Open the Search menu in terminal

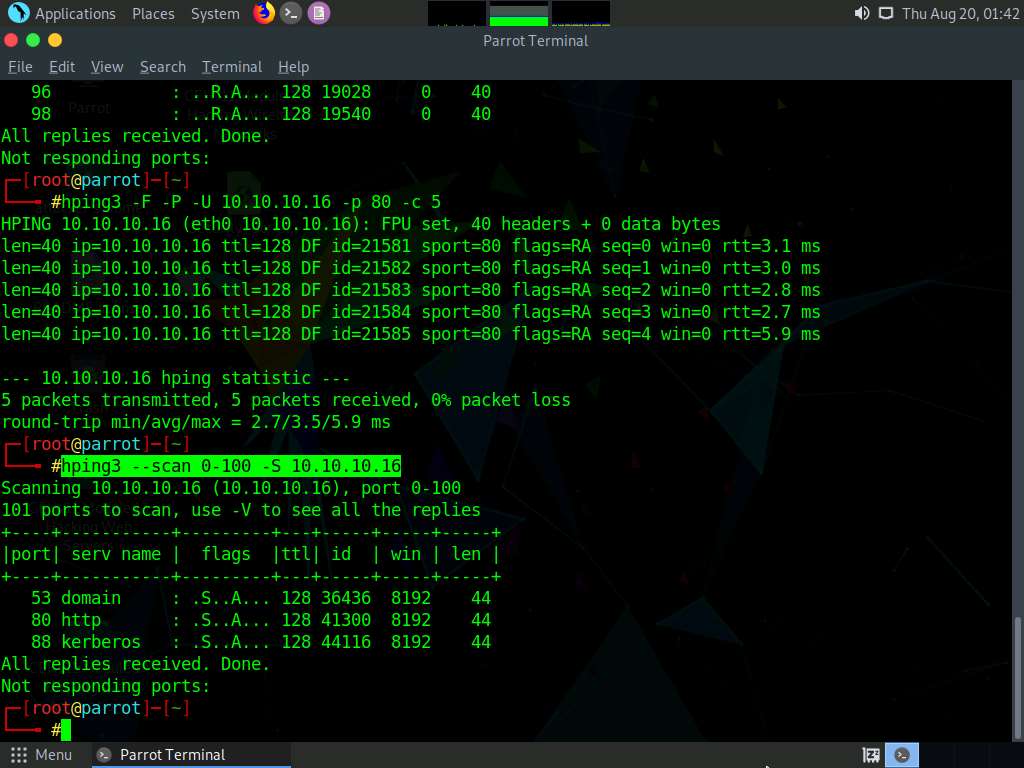(x=163, y=67)
